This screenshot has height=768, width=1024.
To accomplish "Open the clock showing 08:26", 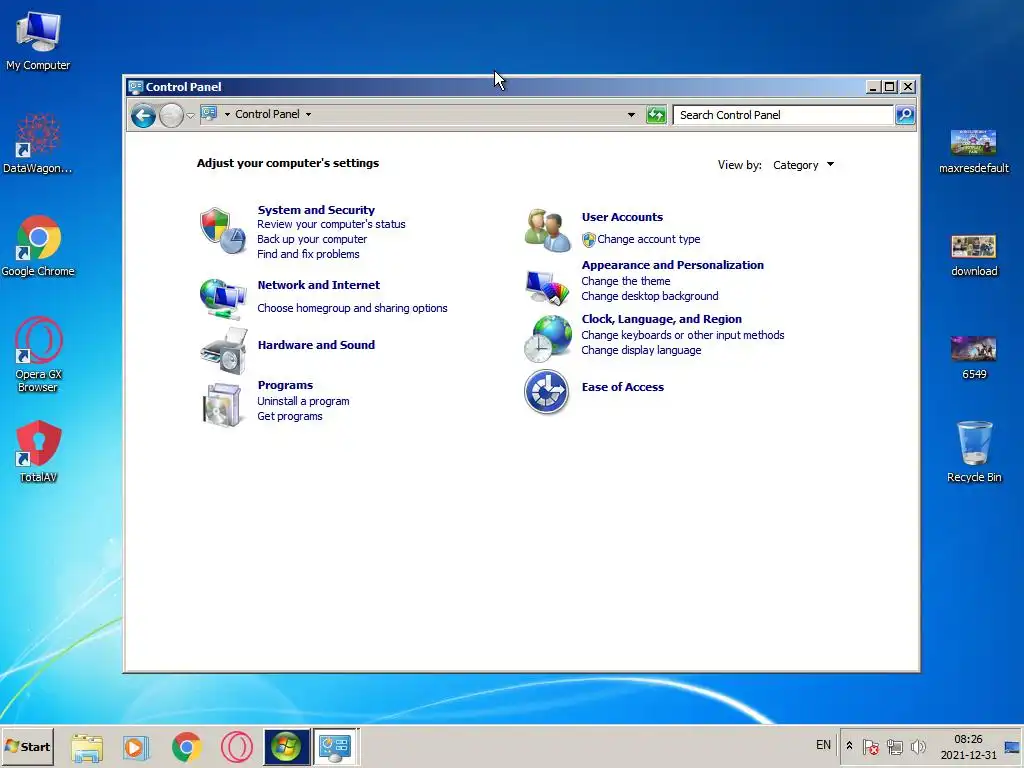I will pos(968,746).
